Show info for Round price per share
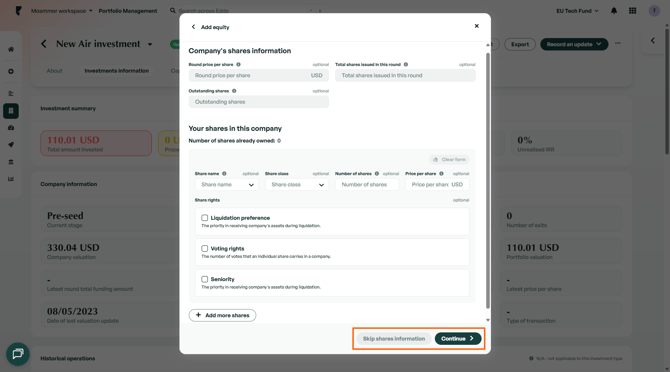The height and width of the screenshot is (372, 670). pyautogui.click(x=238, y=64)
